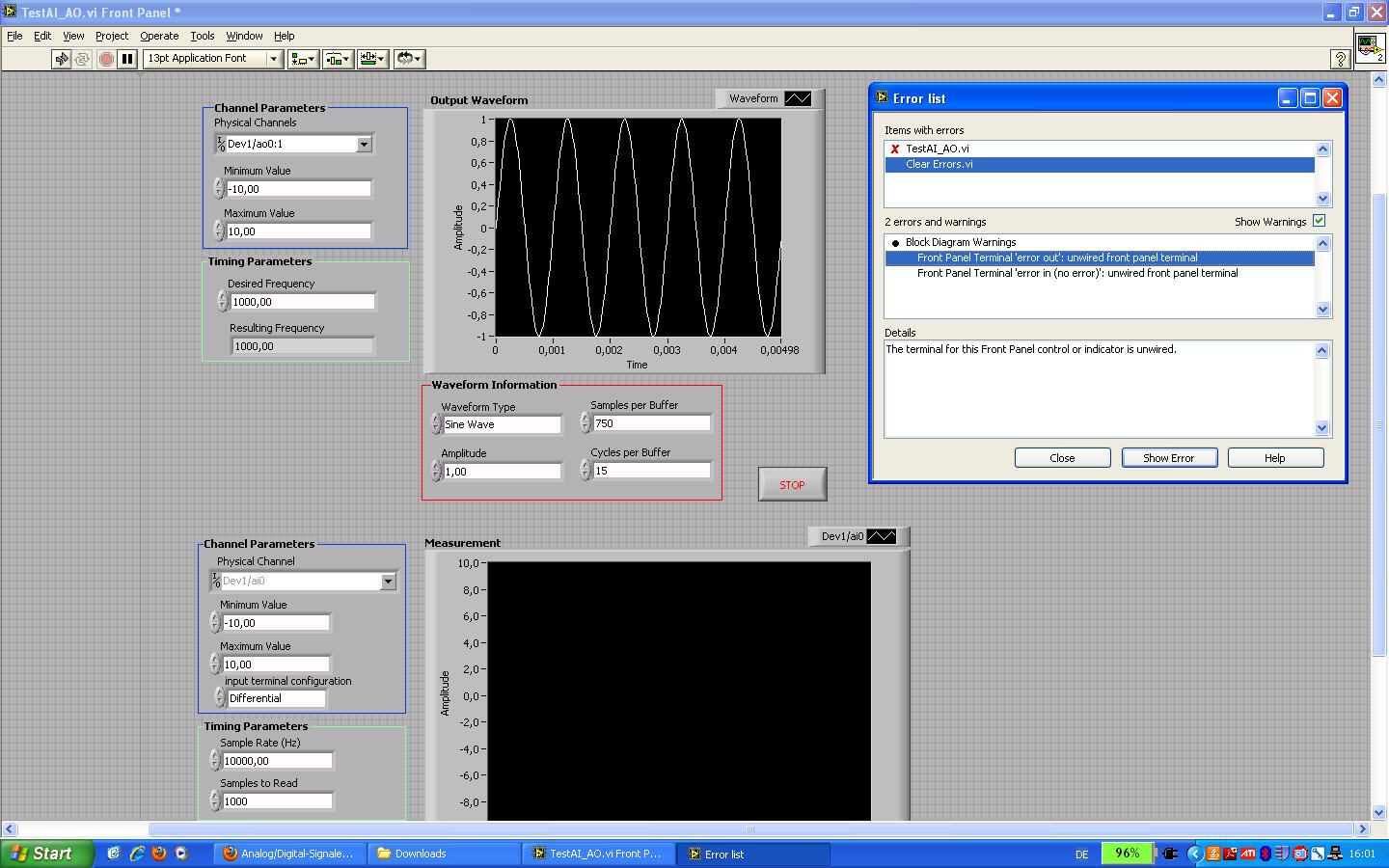The height and width of the screenshot is (868, 1389).
Task: Click the Show Error button
Action: [1168, 458]
